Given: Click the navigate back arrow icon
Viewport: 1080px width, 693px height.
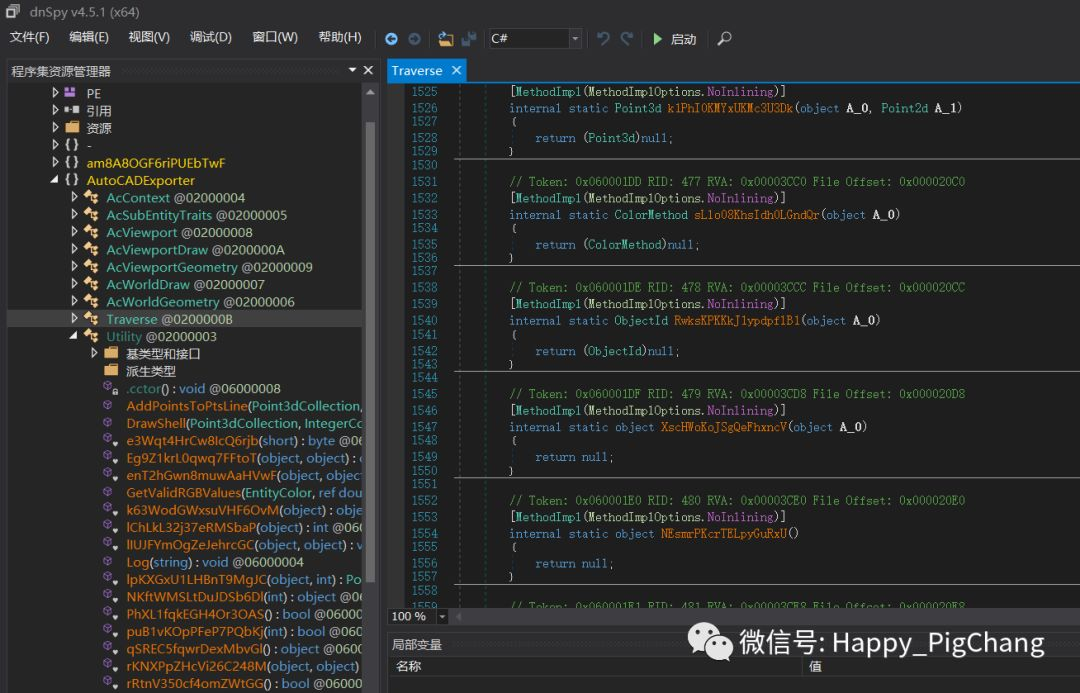Looking at the screenshot, I should pos(391,39).
